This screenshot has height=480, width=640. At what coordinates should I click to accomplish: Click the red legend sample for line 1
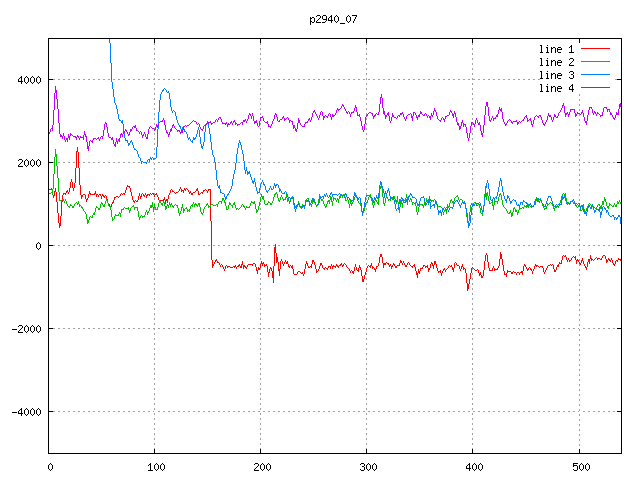click(596, 49)
